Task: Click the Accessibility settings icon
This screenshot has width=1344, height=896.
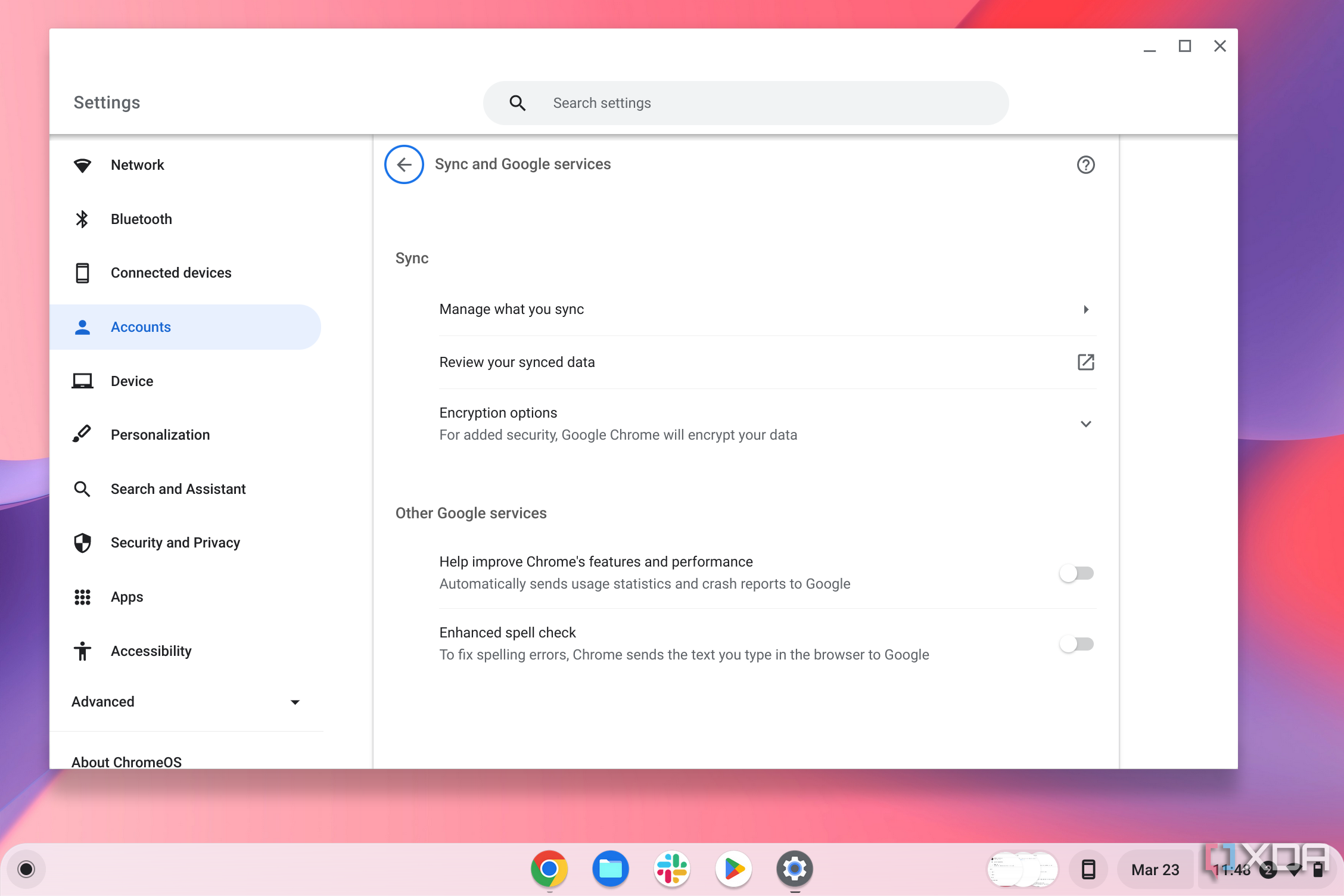Action: 83,651
